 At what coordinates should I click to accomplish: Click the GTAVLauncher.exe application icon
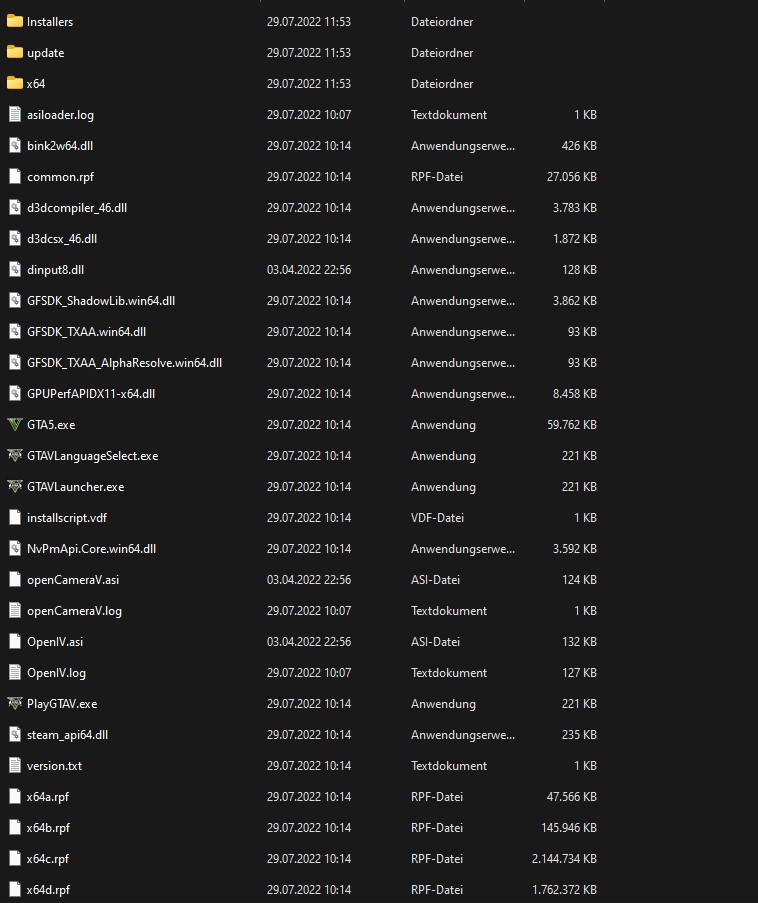point(15,487)
